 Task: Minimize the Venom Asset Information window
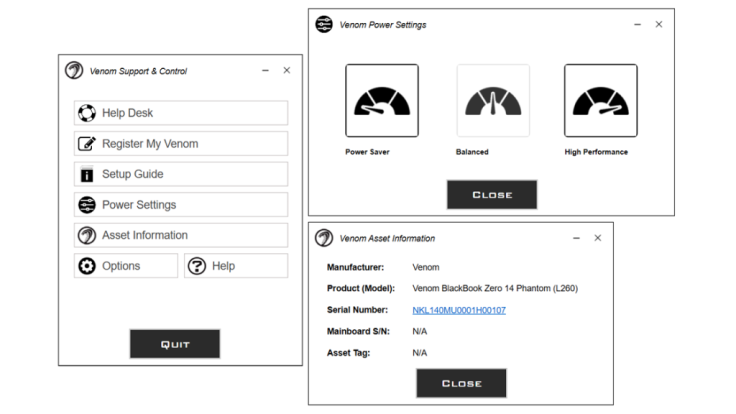click(x=576, y=238)
